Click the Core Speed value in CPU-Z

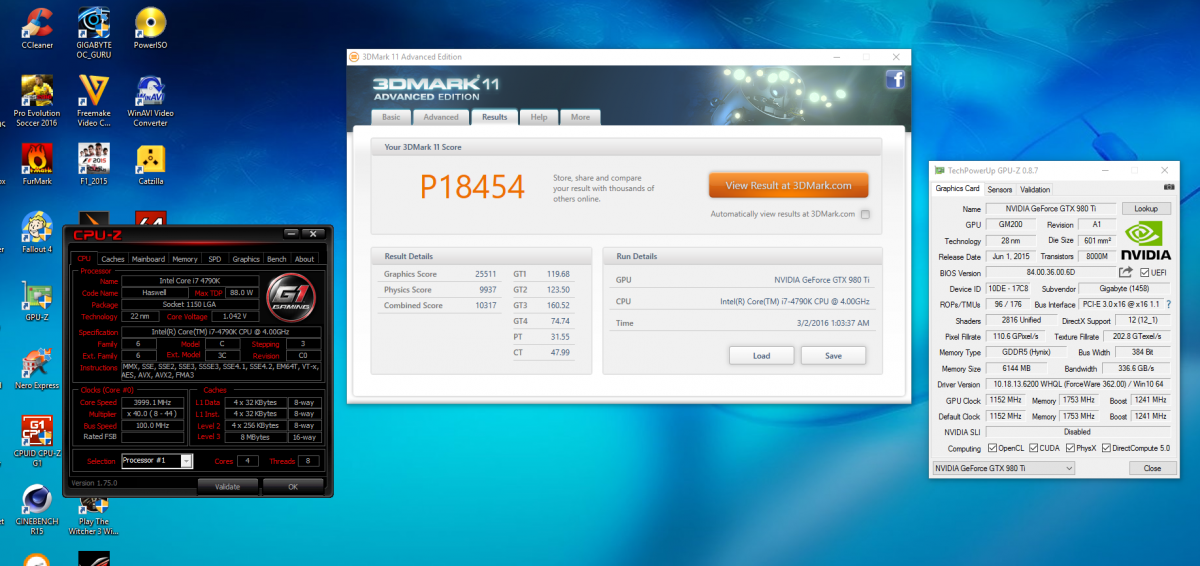tap(153, 401)
